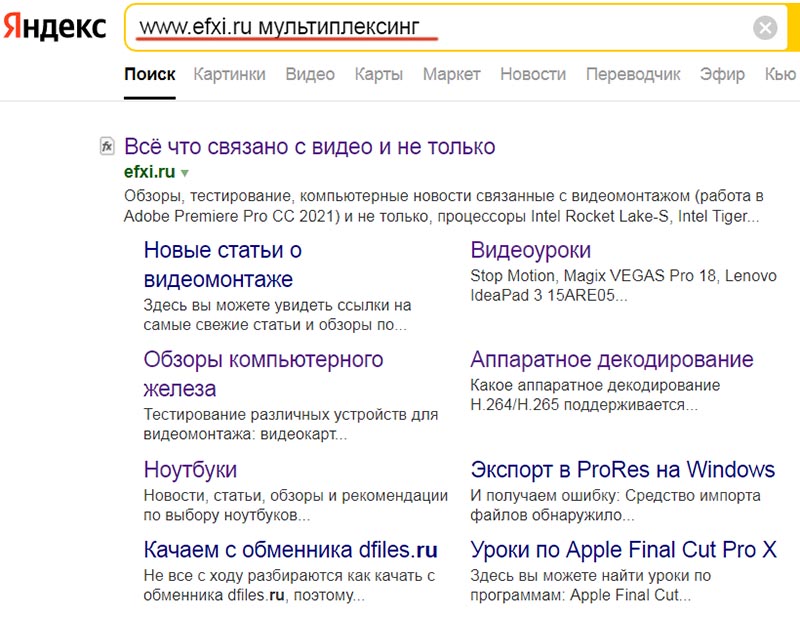Open the Видео tab
This screenshot has width=800, height=617.
point(310,75)
